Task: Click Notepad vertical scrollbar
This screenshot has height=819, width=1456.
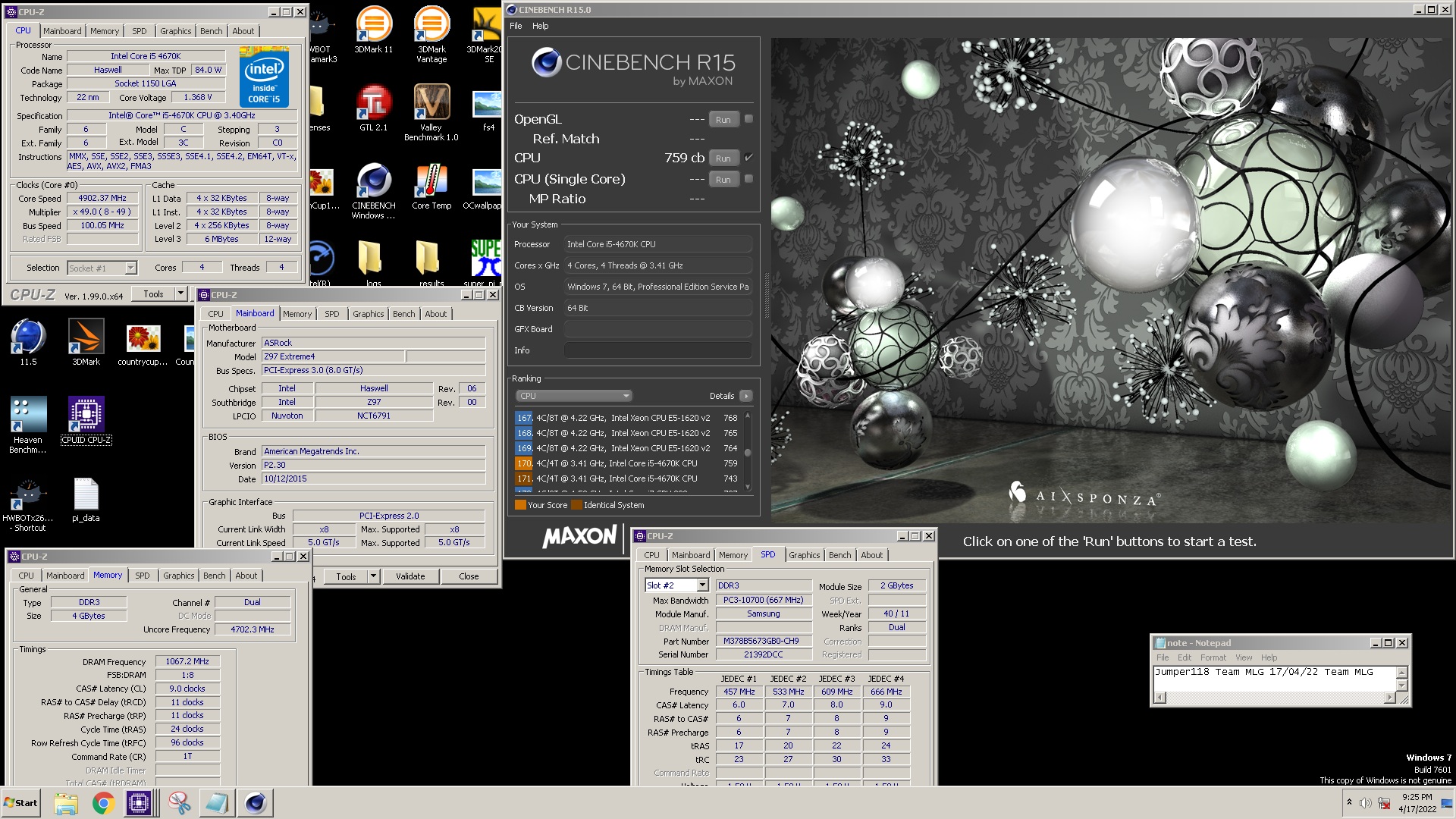Action: (1401, 679)
